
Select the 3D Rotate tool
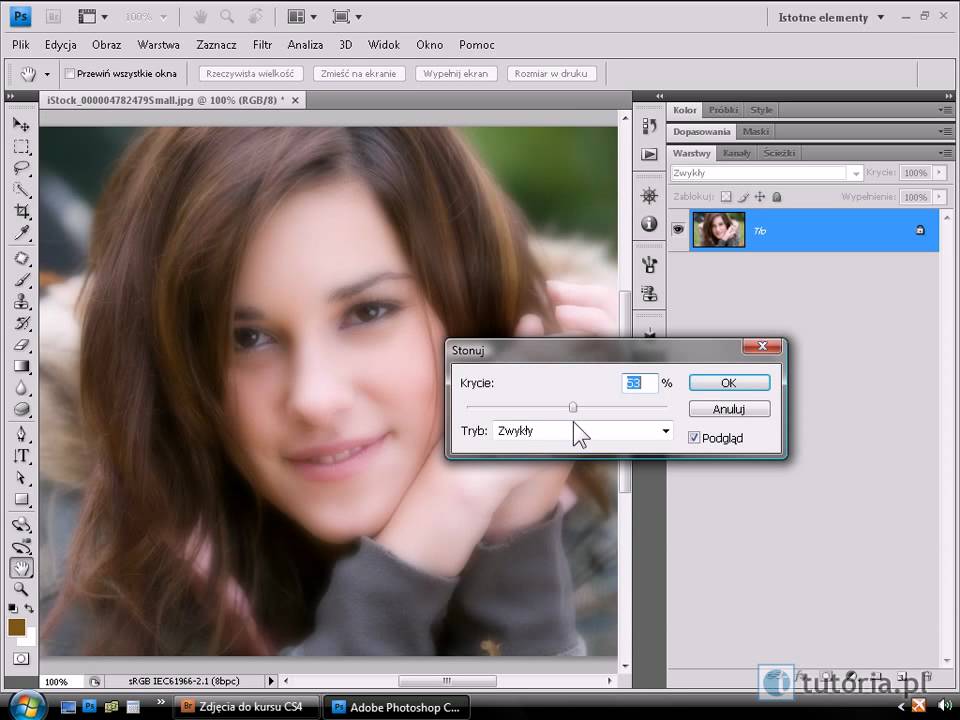coord(21,525)
